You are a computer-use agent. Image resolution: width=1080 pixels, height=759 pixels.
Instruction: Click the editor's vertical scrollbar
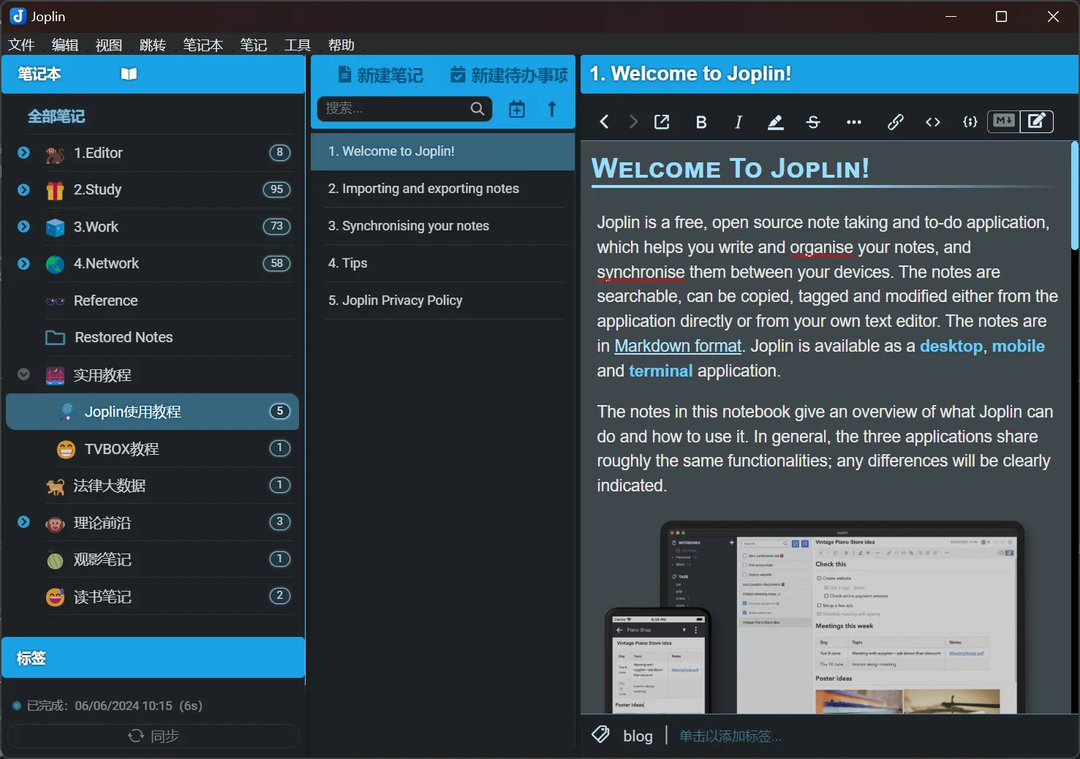[1074, 196]
